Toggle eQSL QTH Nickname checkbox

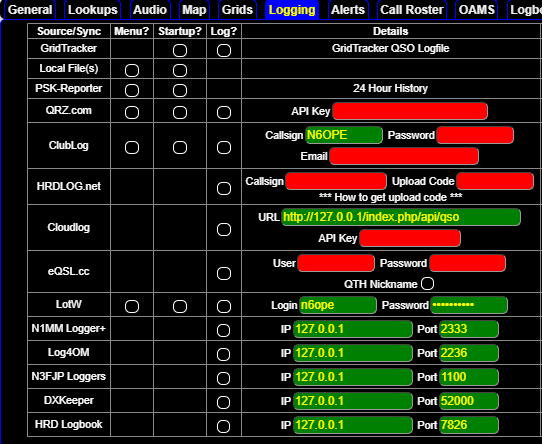[428, 284]
